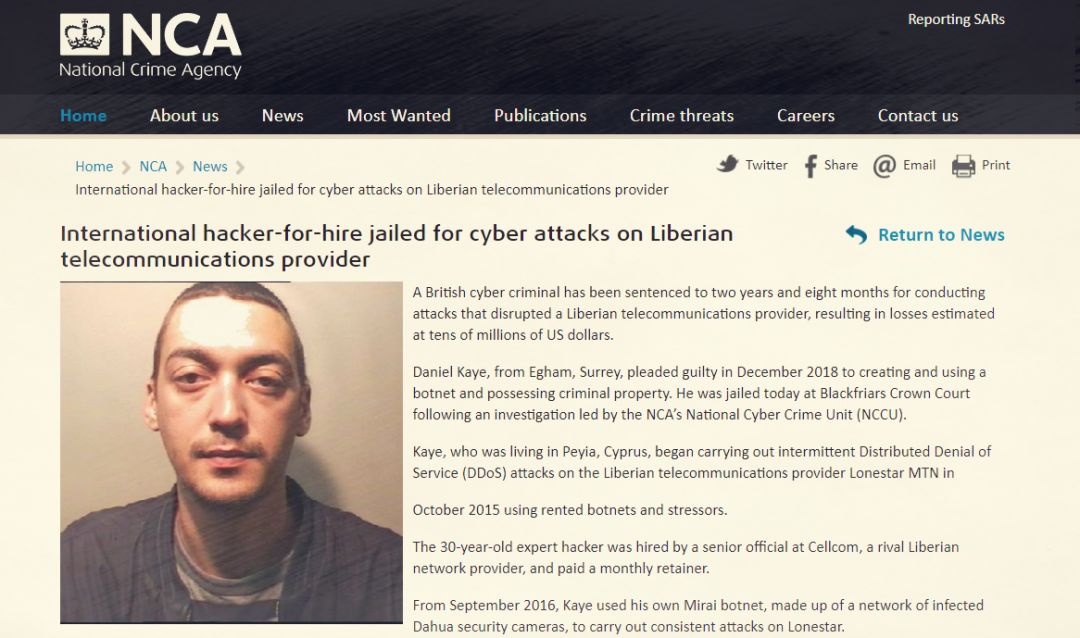Click the Facebook share icon

pos(811,166)
